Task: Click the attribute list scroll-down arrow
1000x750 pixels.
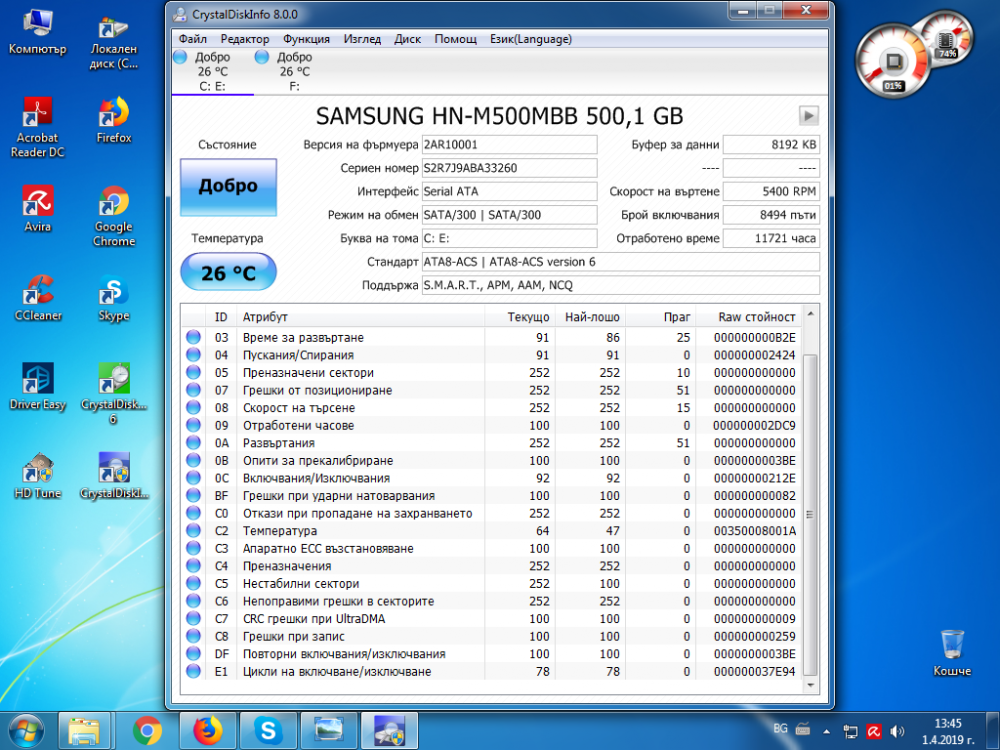Action: [810, 685]
